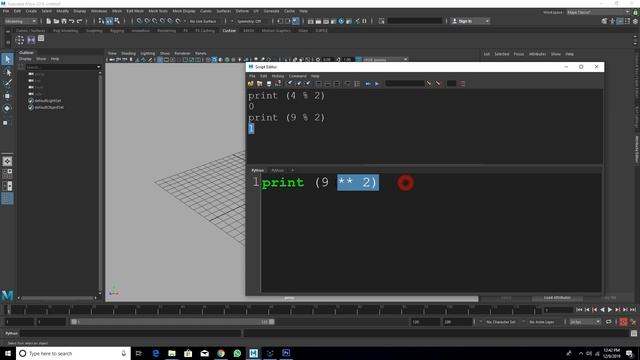Open the No Anim Layer dropdown
Screen dimensions: 640x360
(542, 322)
